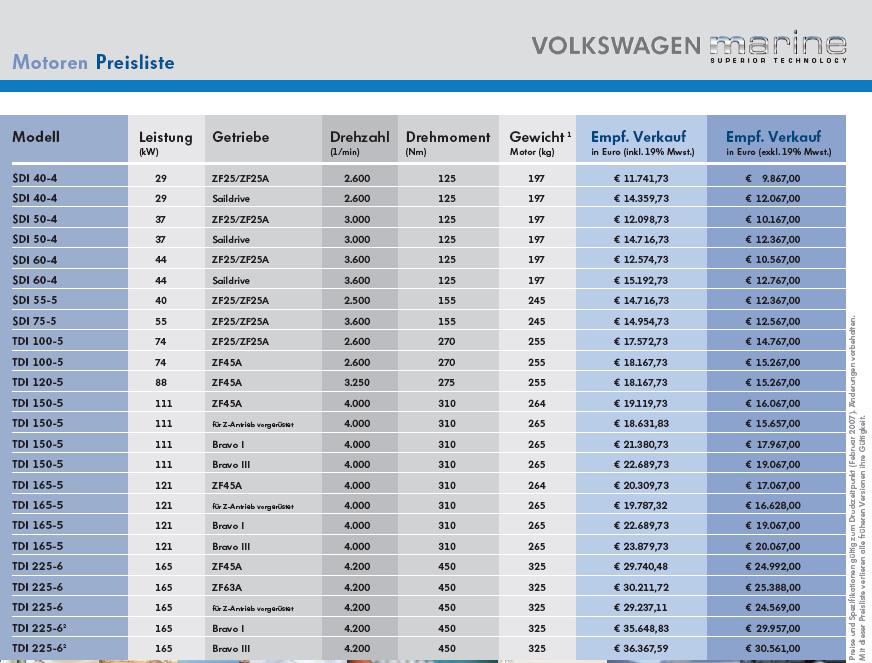Click the price "€ 19.119,73"
Viewport: 872px width, 663px height.
[x=641, y=403]
